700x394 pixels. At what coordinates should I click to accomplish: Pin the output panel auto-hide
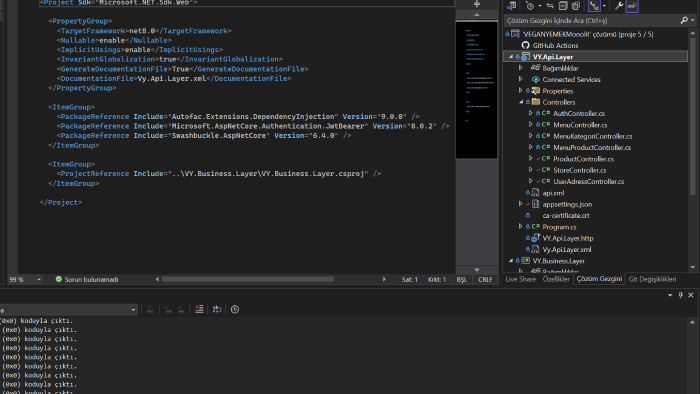click(680, 295)
